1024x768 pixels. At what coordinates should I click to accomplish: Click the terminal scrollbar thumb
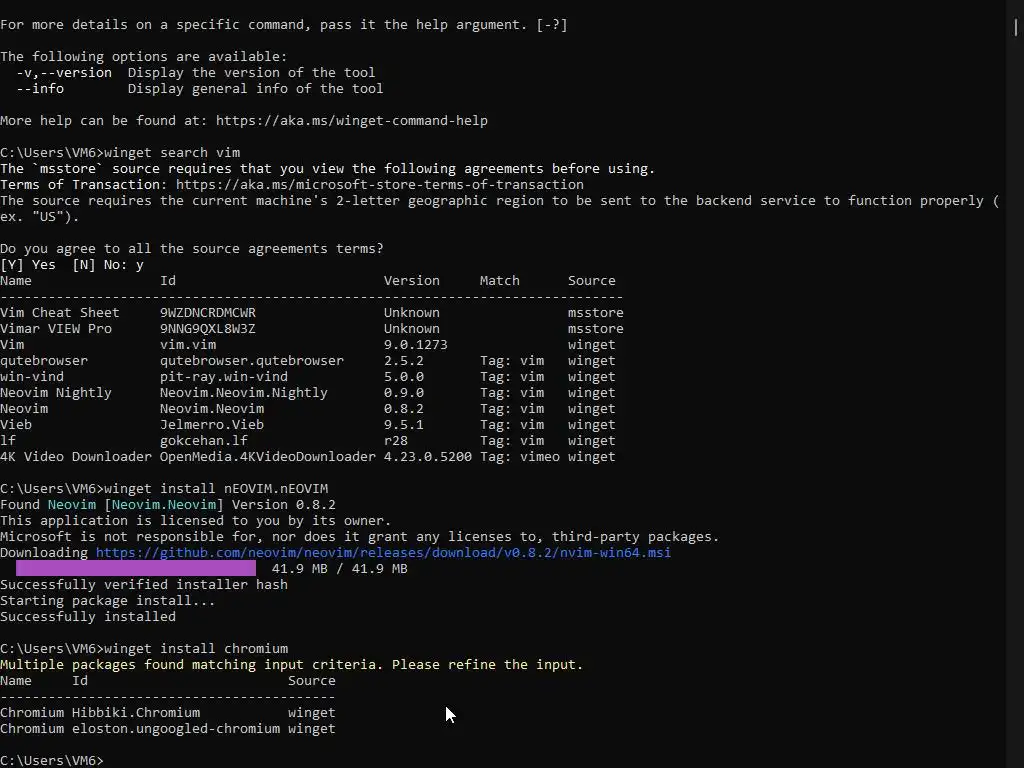click(1016, 27)
